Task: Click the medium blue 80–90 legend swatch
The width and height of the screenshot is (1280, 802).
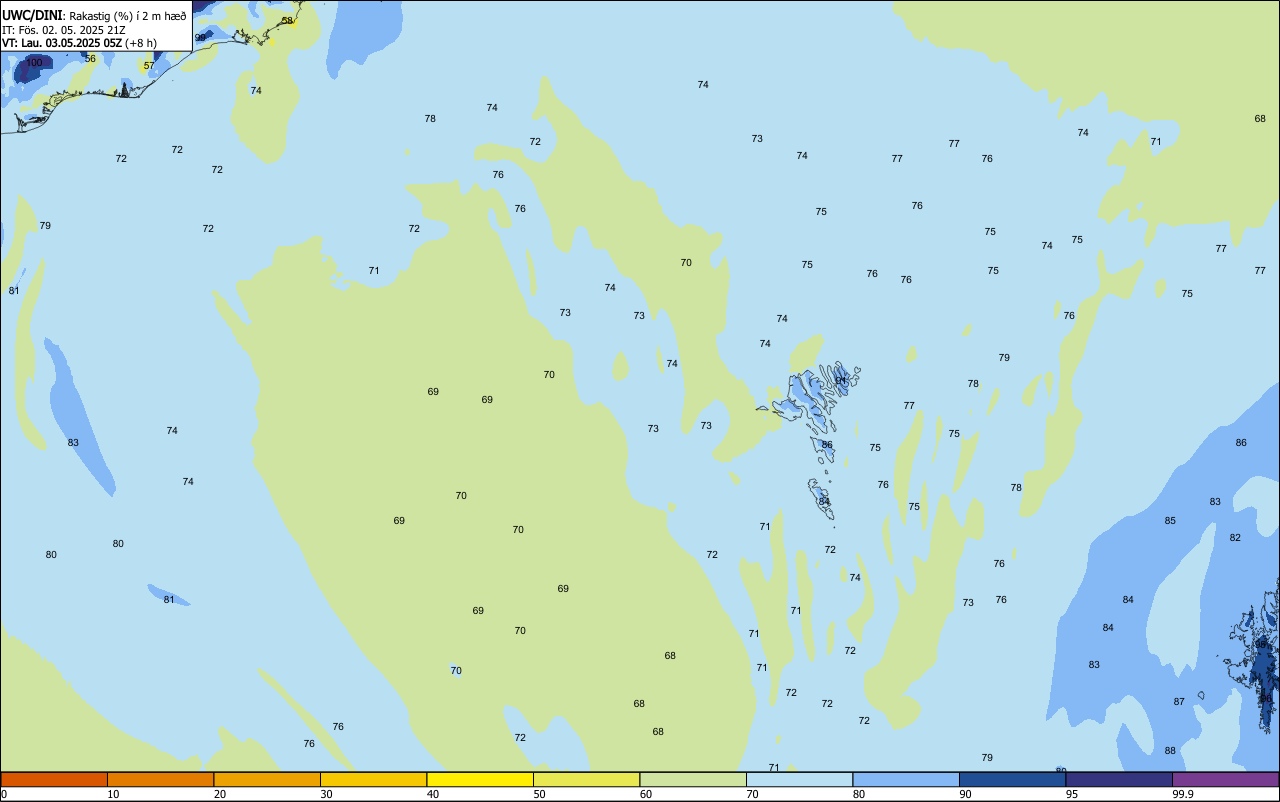Action: [x=906, y=779]
